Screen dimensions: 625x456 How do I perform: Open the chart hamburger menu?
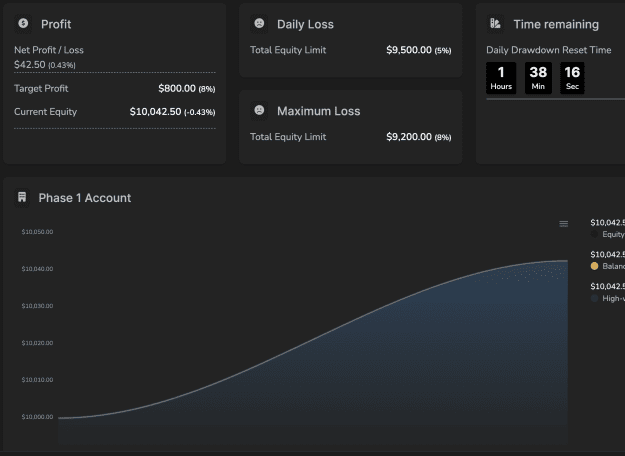tap(564, 224)
